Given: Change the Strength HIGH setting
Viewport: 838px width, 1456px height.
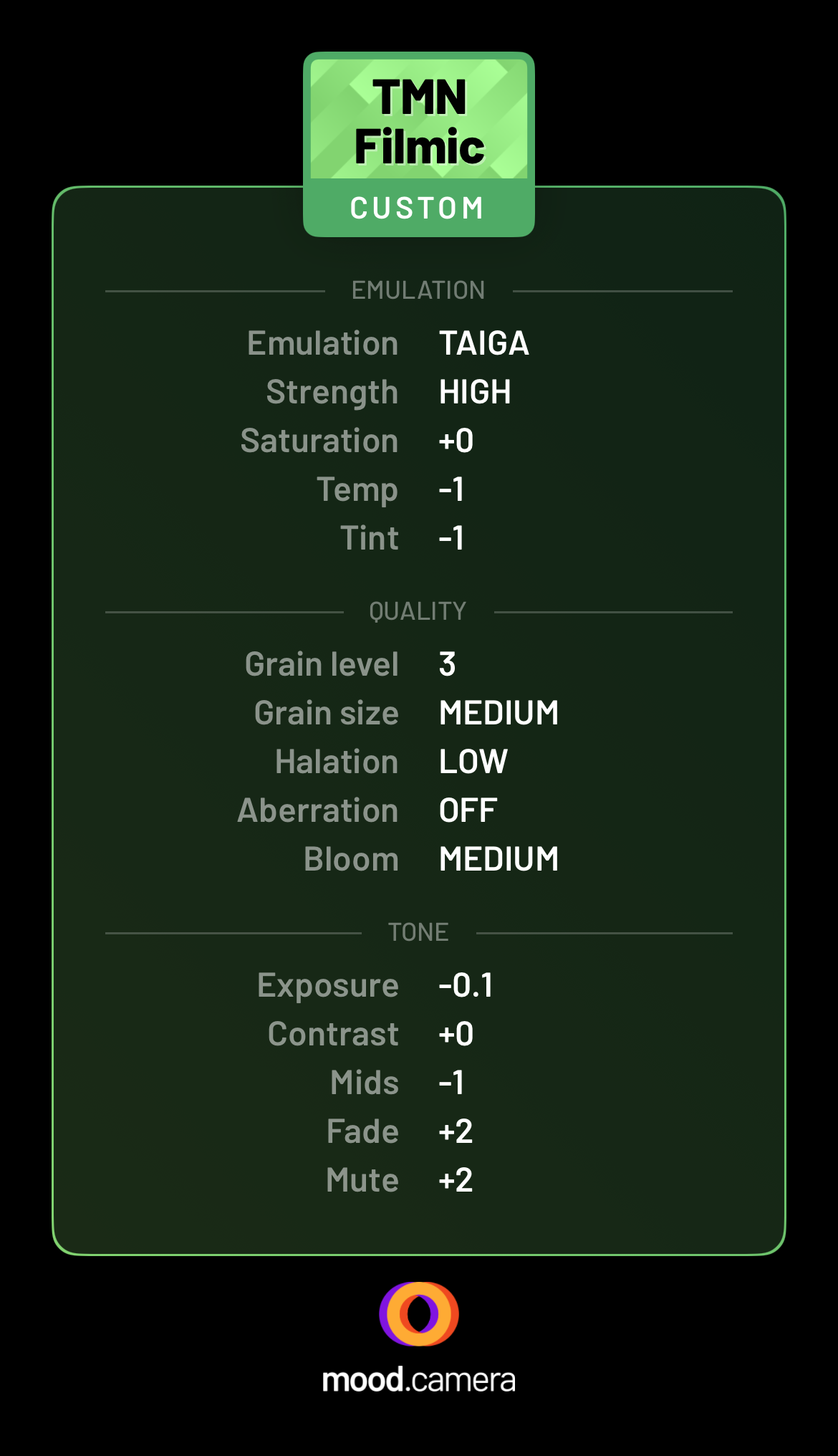Looking at the screenshot, I should point(475,392).
